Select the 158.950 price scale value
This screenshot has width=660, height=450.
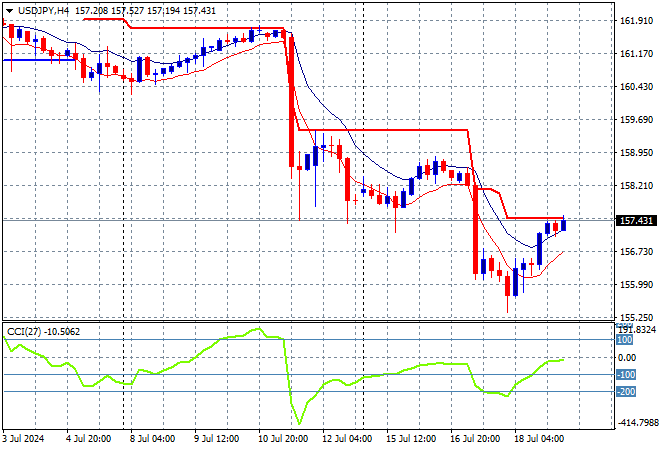(636, 152)
